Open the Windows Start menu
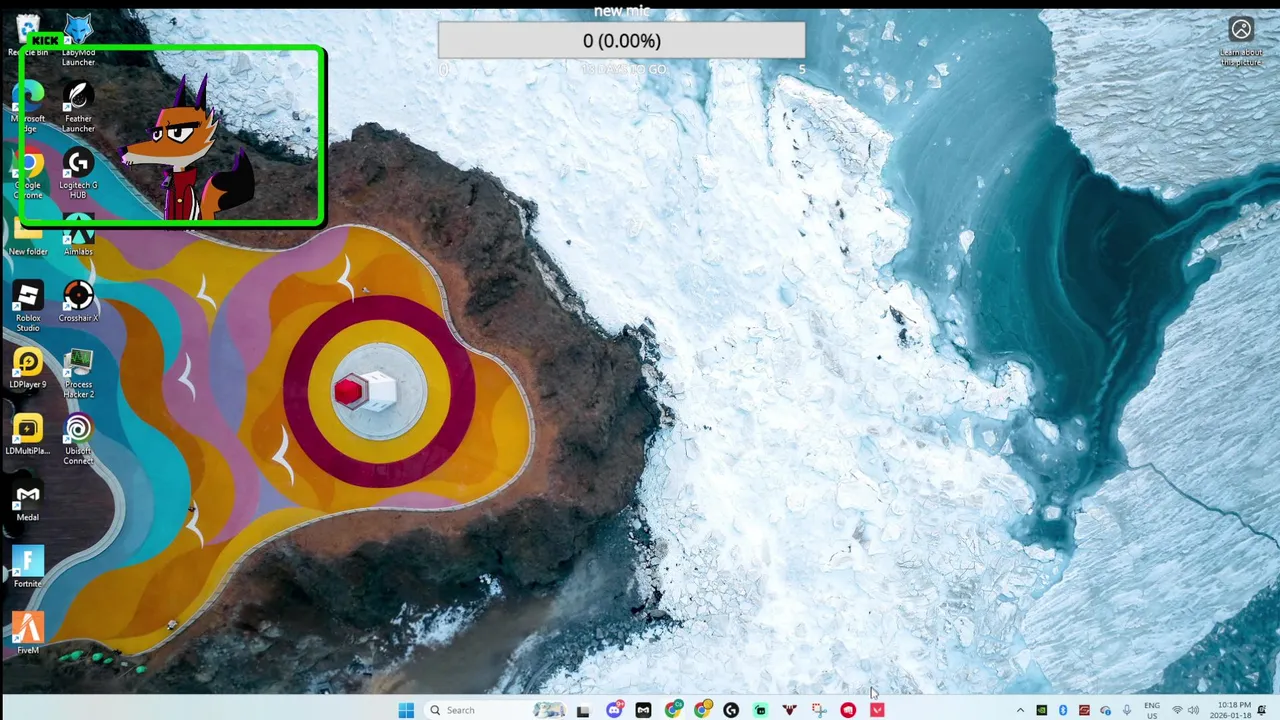1280x720 pixels. 406,710
